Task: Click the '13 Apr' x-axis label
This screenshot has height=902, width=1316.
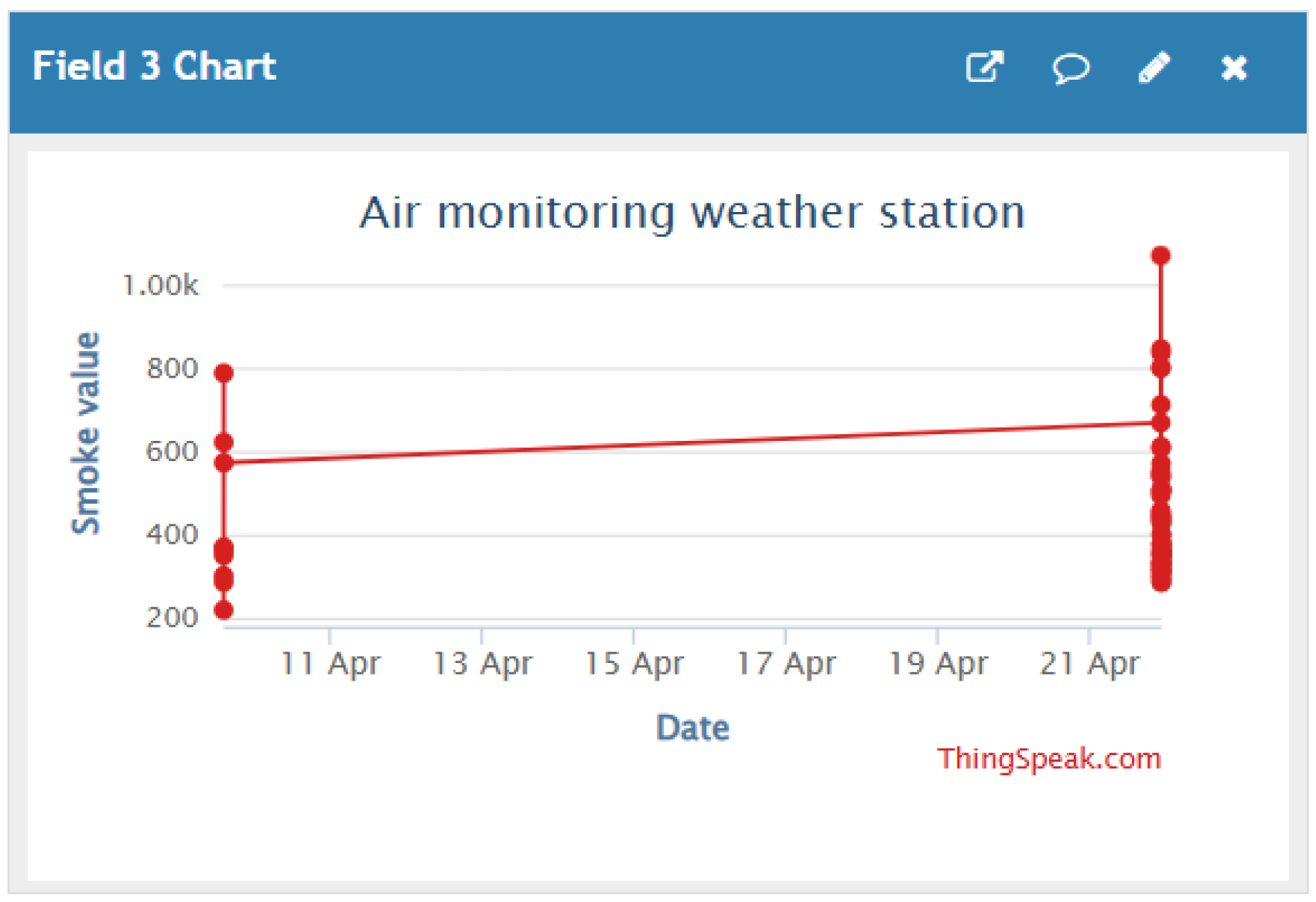Action: click(482, 664)
